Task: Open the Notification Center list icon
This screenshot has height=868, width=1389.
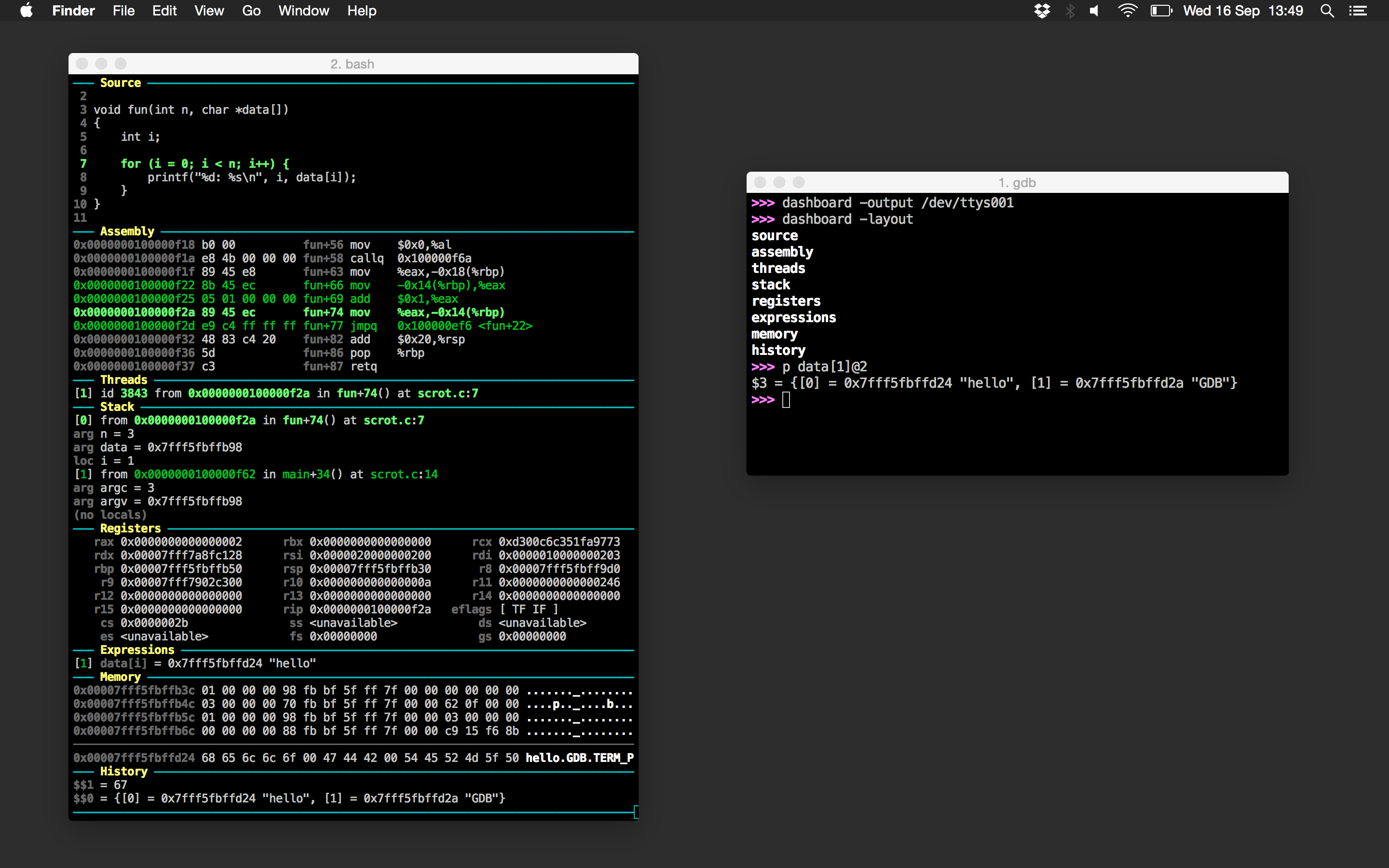Action: tap(1358, 10)
